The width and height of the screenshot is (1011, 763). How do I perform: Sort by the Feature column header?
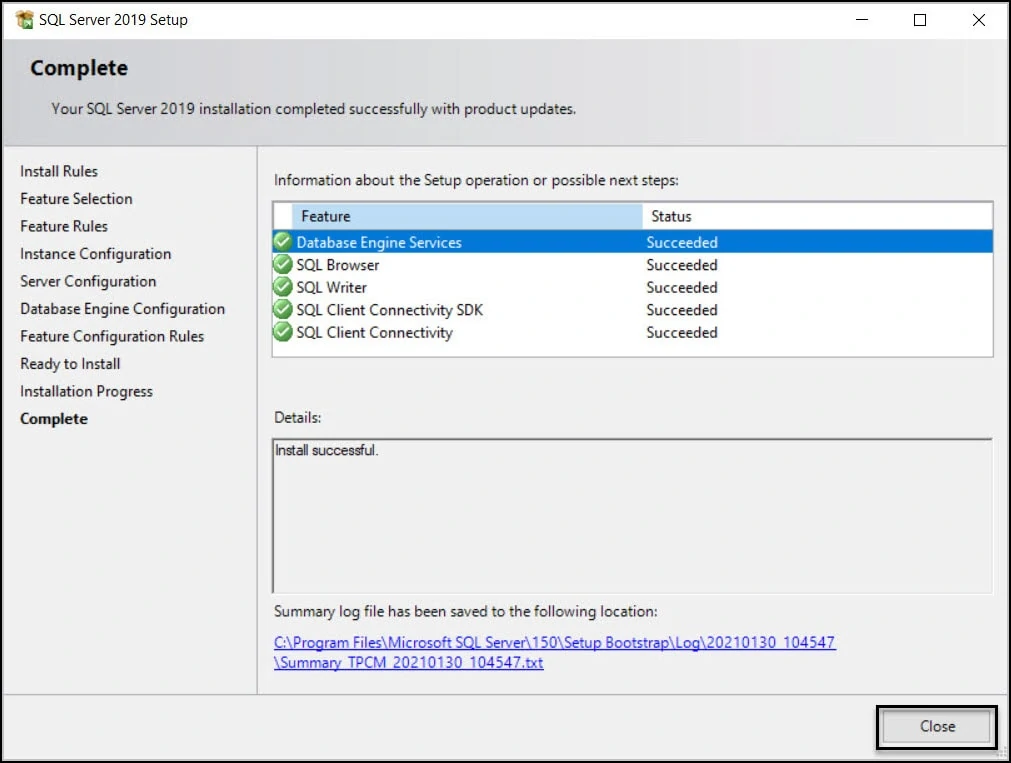(467, 216)
